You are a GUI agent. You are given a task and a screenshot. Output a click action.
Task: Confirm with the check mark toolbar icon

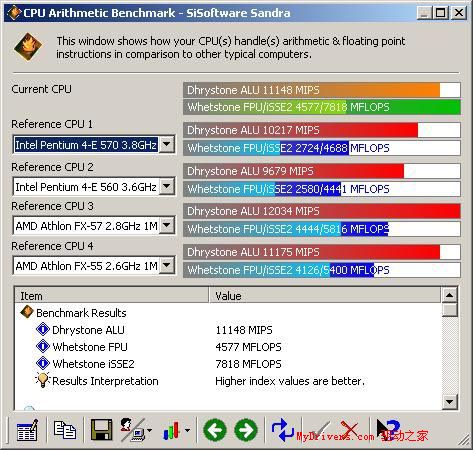pos(319,430)
